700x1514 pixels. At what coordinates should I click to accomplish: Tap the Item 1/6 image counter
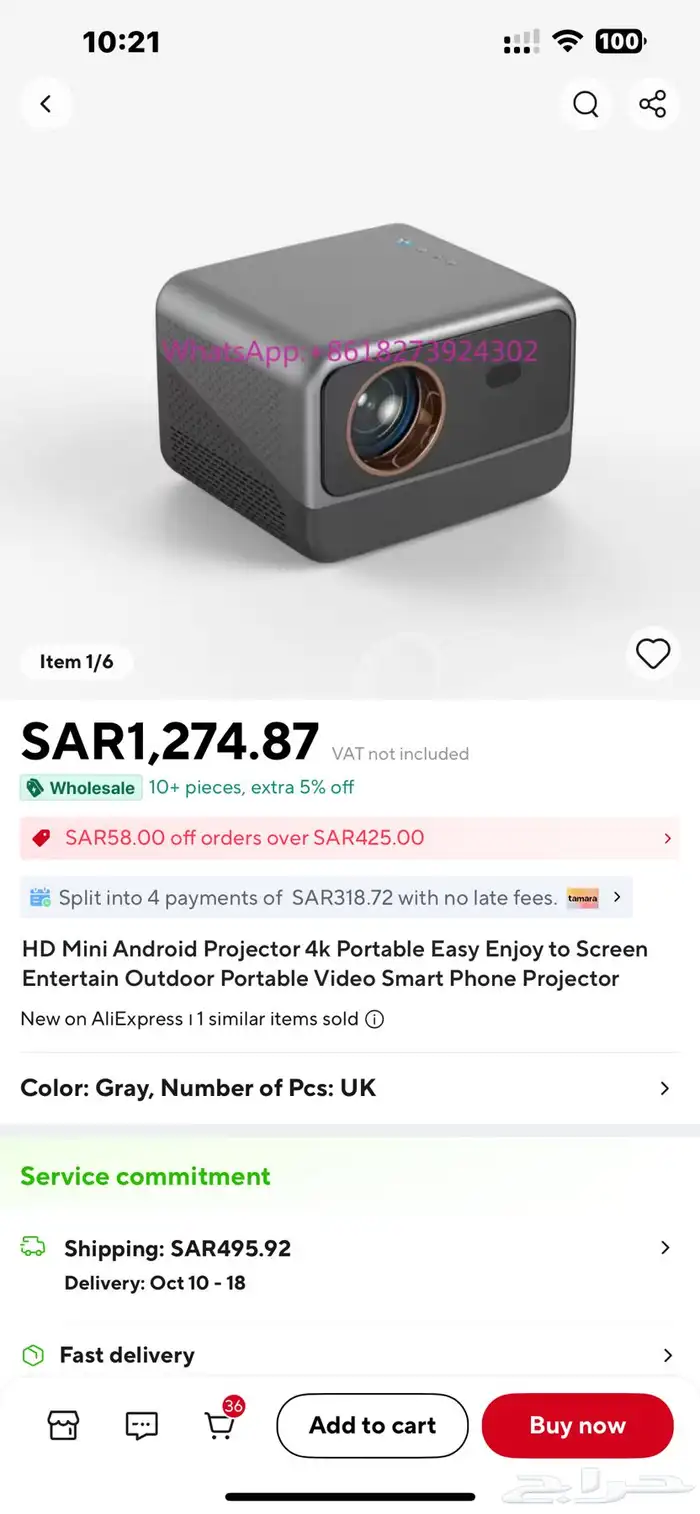point(77,662)
